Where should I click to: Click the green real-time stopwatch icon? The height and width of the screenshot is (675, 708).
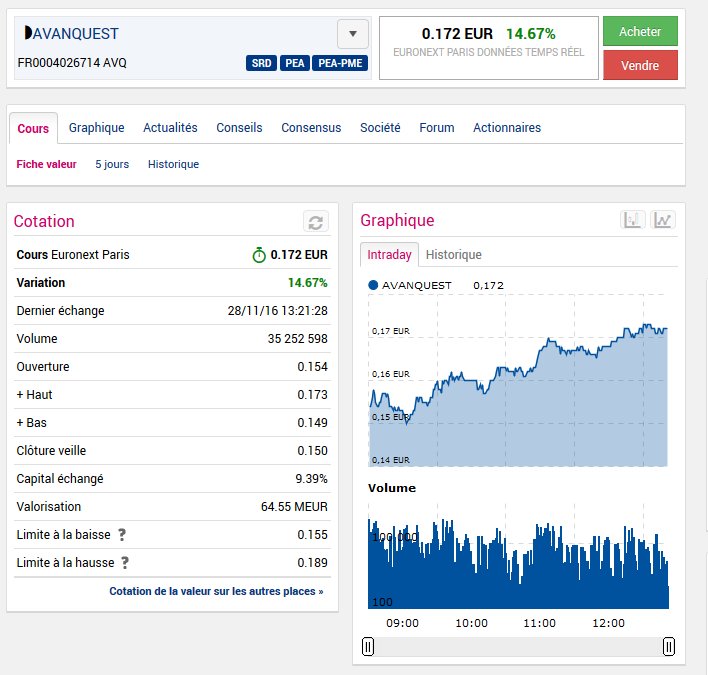click(259, 255)
